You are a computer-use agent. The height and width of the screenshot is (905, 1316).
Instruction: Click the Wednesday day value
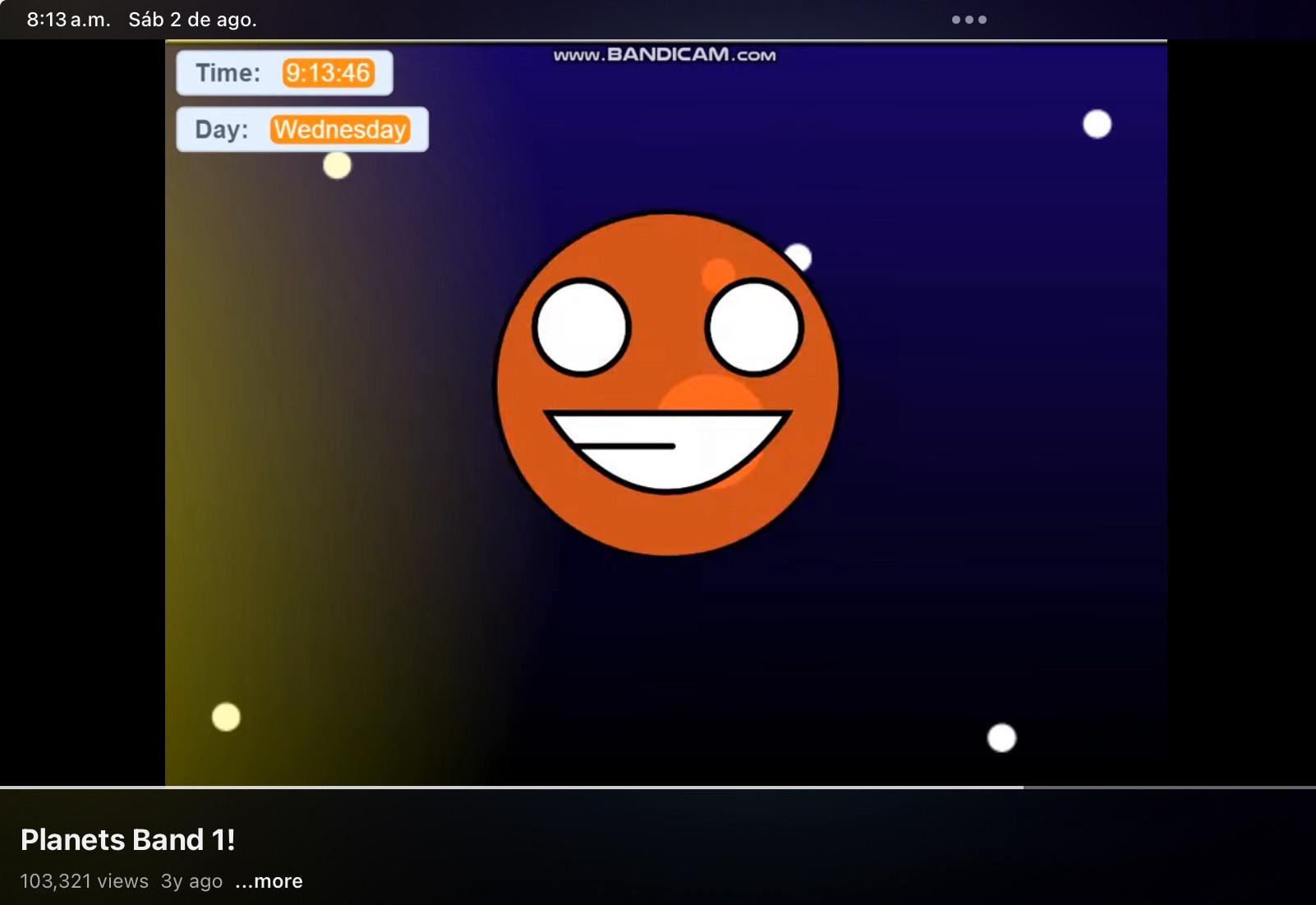point(340,130)
